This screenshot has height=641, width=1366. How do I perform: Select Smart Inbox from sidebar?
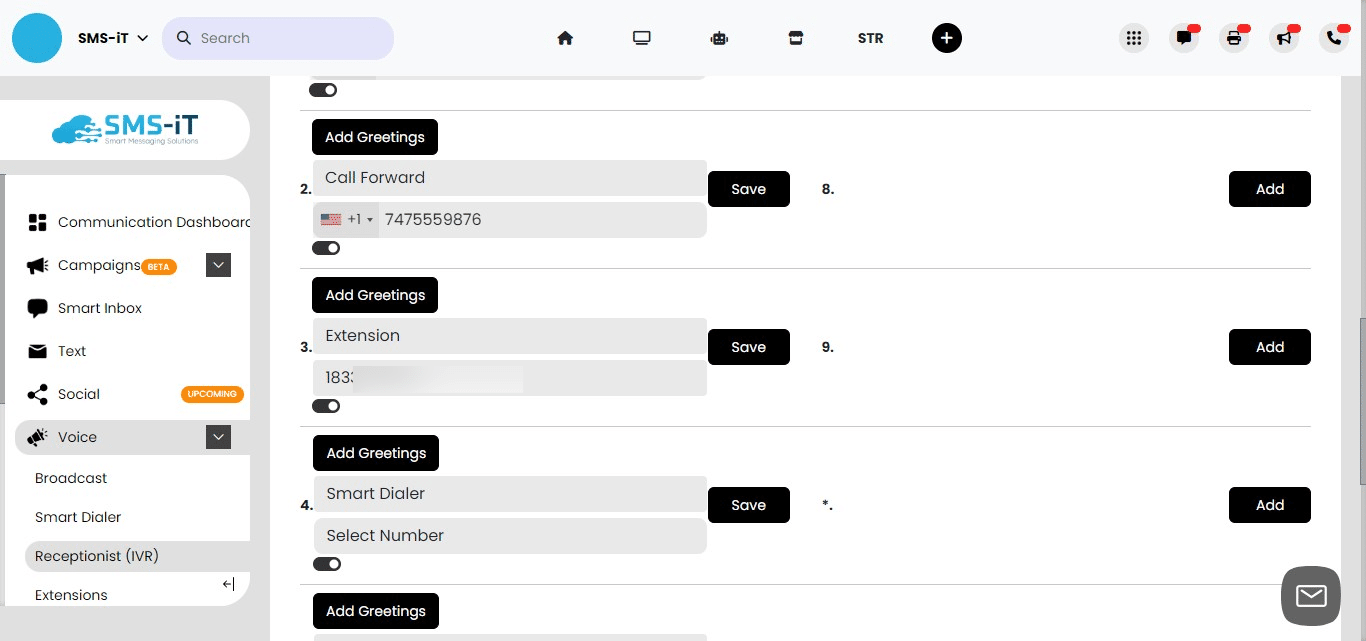click(99, 308)
